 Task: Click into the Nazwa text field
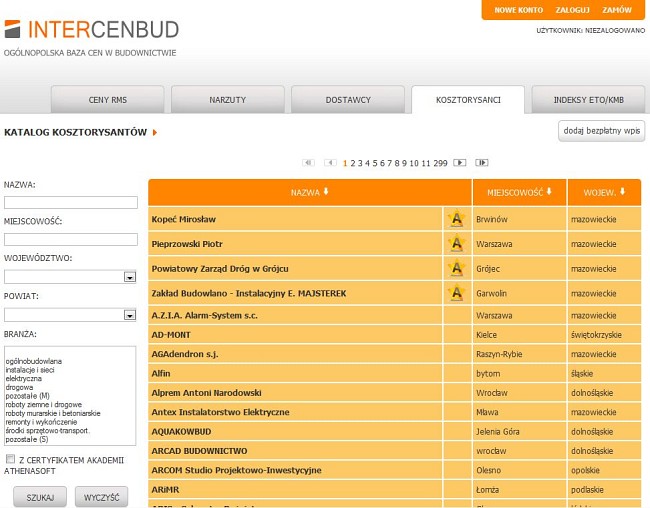click(70, 202)
